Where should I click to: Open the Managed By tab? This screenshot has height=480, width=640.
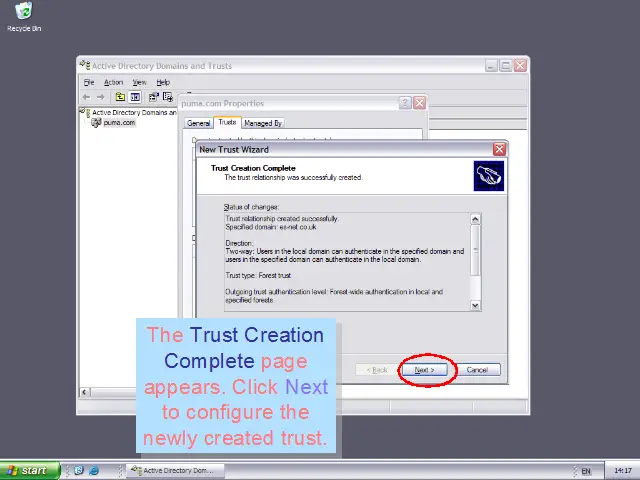point(263,123)
